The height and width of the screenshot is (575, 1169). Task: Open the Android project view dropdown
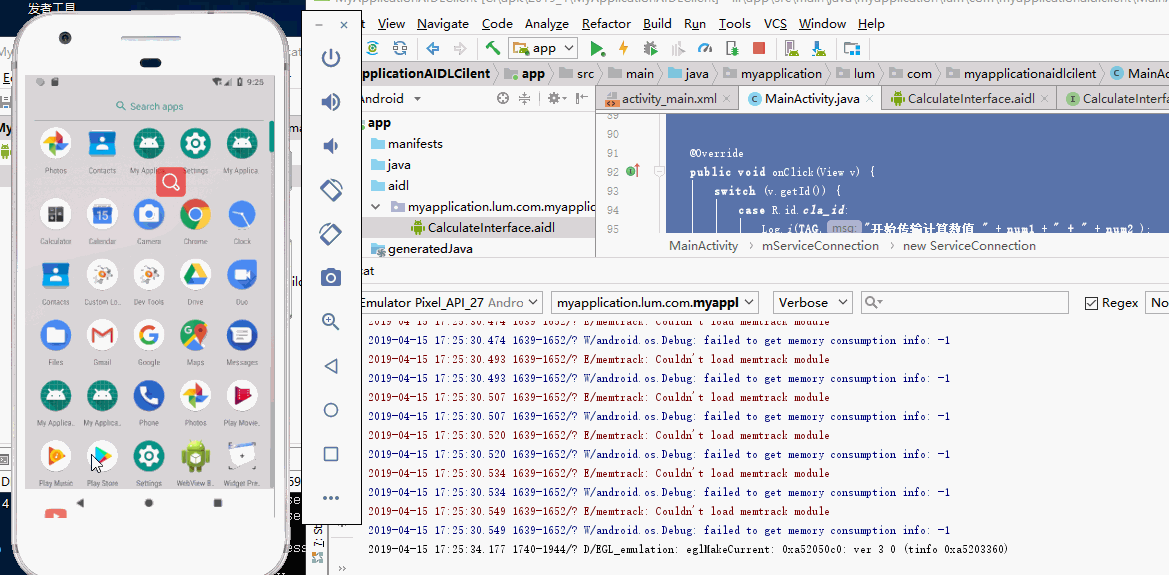(x=389, y=98)
